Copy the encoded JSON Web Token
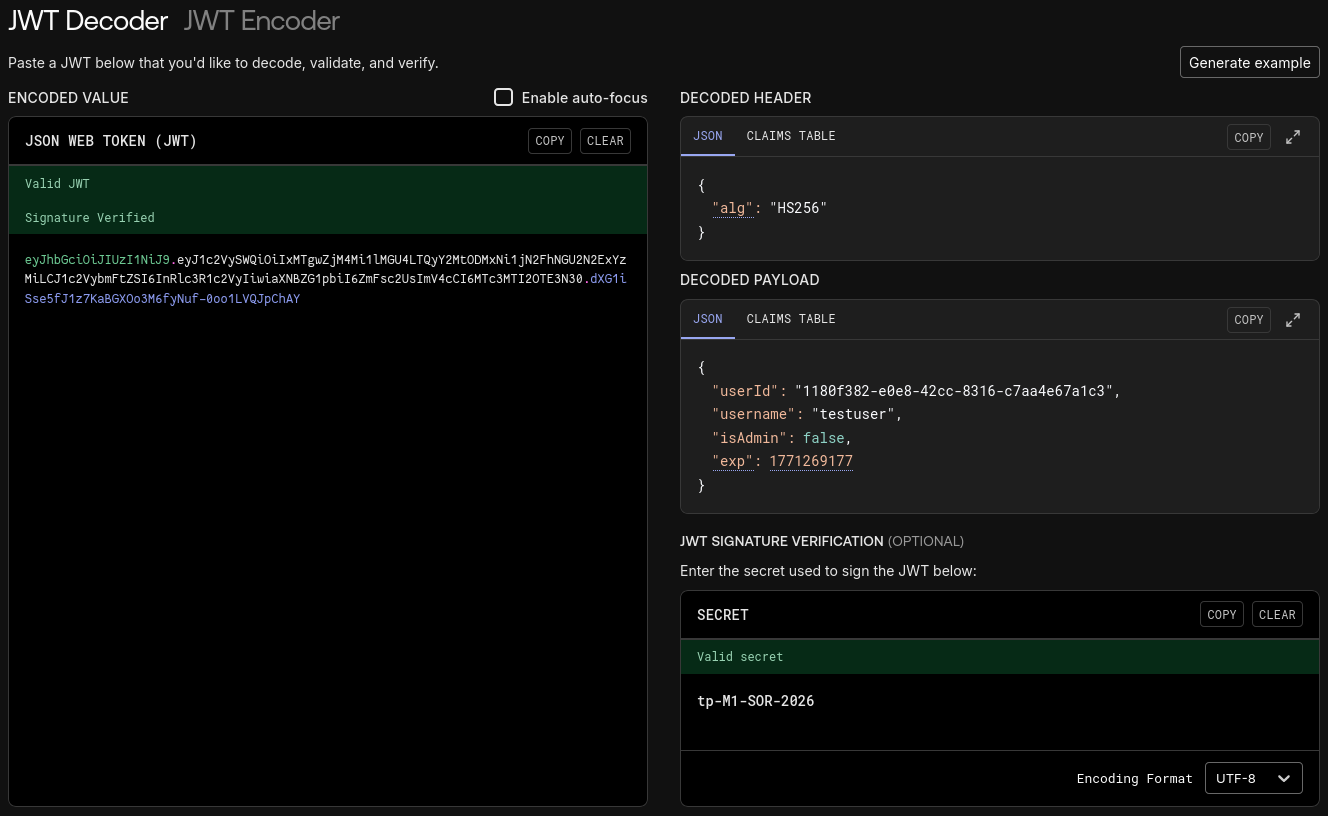Viewport: 1328px width, 816px height. pyautogui.click(x=550, y=141)
